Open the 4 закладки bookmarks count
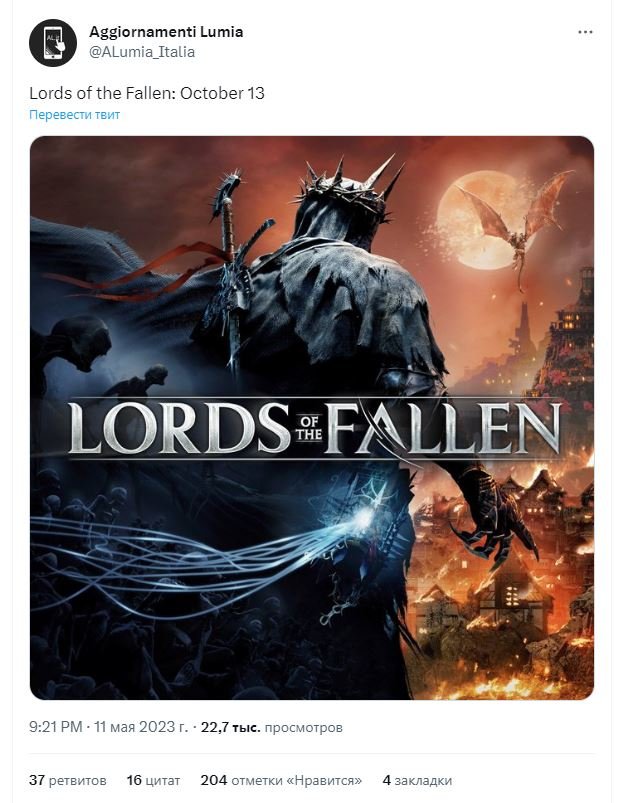 tap(418, 775)
